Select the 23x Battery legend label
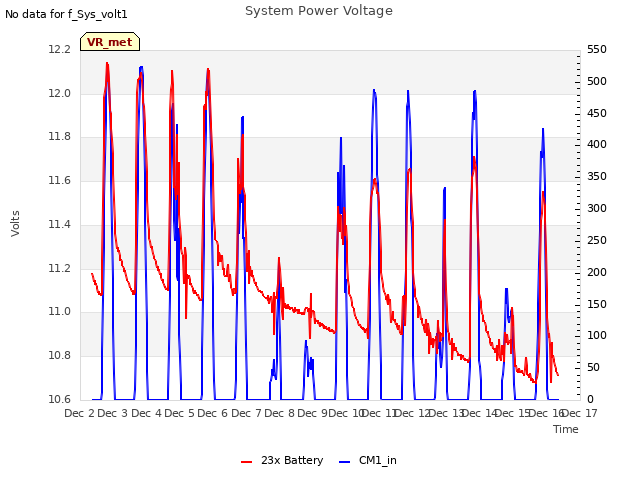Viewport: 640px width, 480px height. pyautogui.click(x=292, y=460)
